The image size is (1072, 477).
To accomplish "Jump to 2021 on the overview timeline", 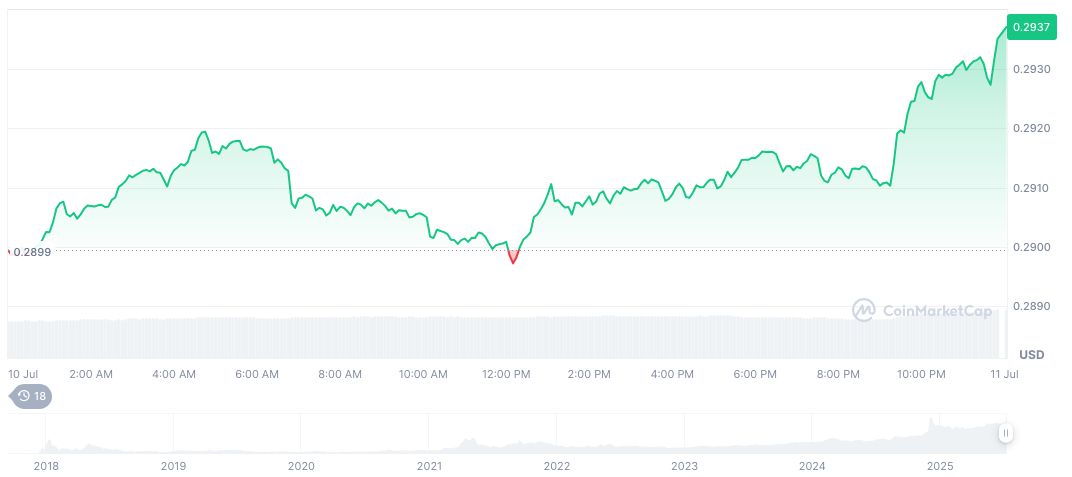I will coord(429,466).
